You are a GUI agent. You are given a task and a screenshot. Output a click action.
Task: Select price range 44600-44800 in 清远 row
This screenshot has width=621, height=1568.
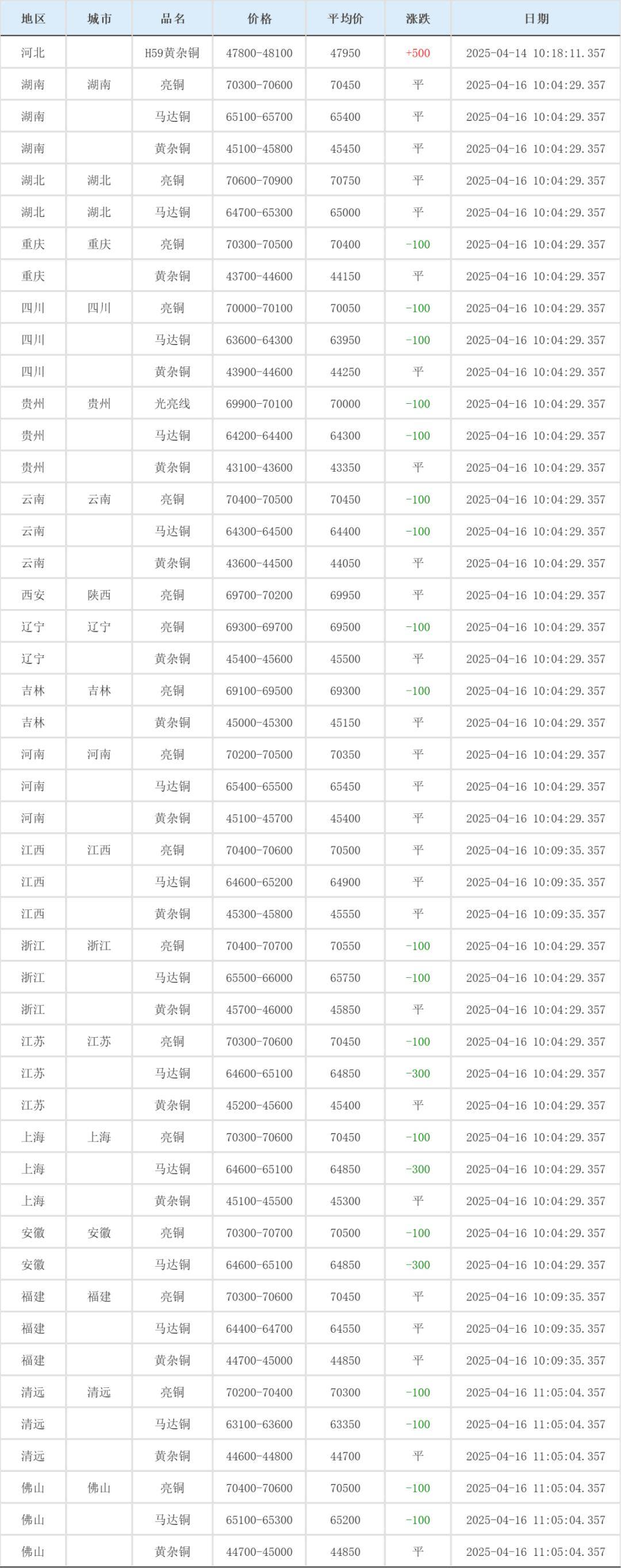(259, 1456)
